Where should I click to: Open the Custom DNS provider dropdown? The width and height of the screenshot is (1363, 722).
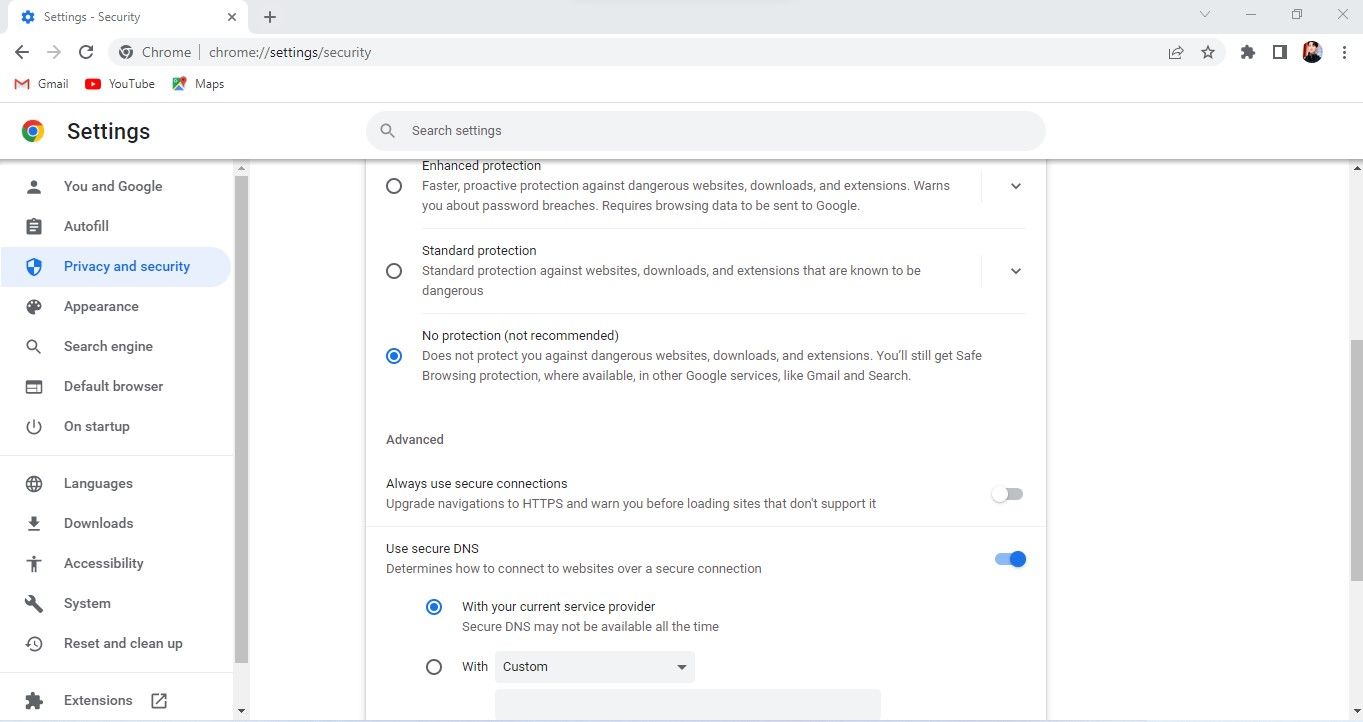coord(594,667)
